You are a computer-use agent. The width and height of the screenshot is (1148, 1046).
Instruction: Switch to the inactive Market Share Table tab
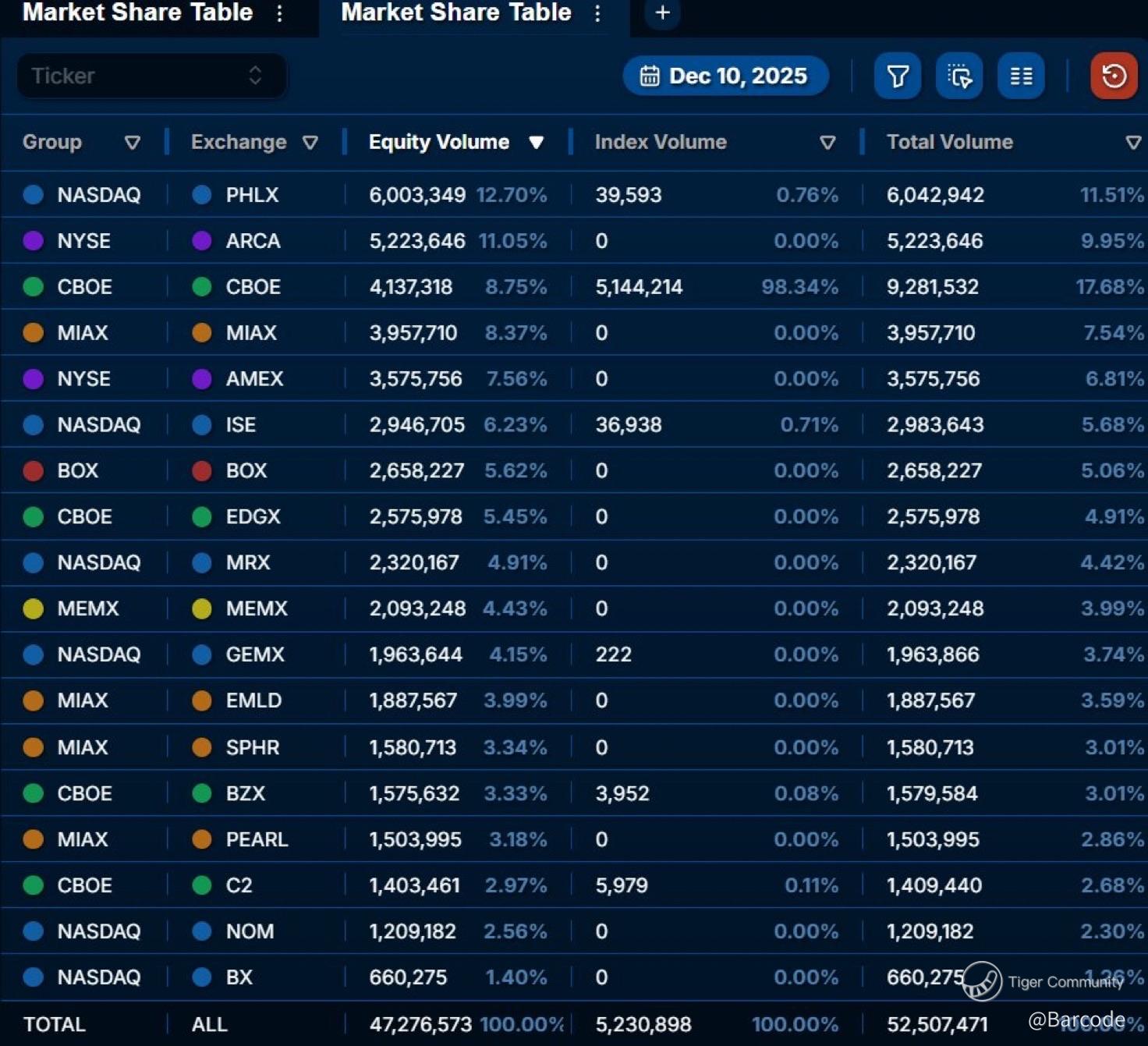137,12
